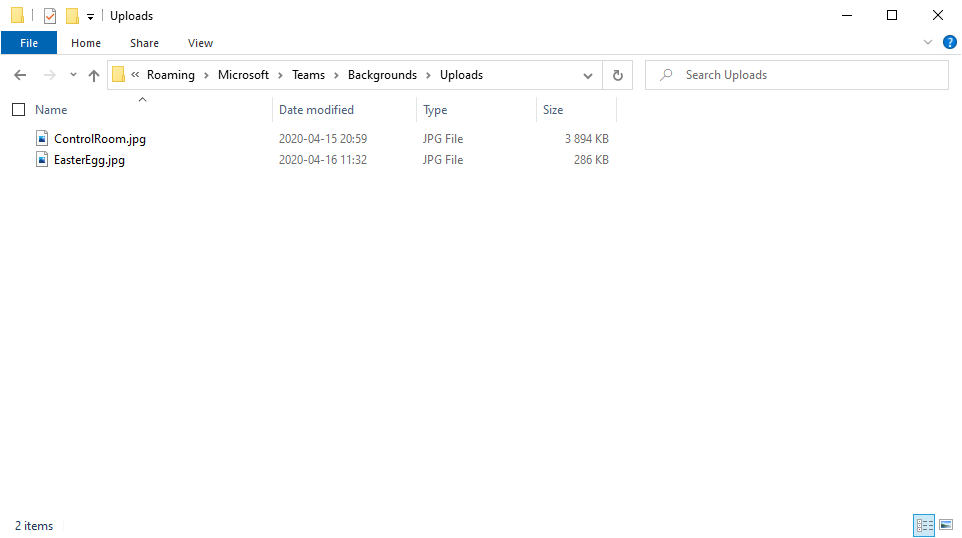Click the New folder quick access icon
The image size is (962, 538).
72,16
